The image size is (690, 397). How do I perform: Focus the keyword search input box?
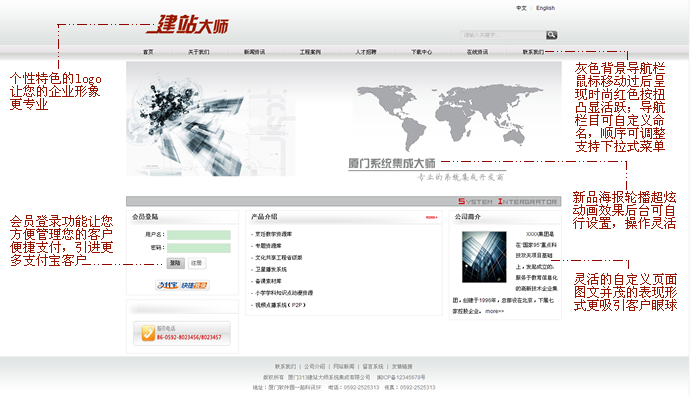pyautogui.click(x=503, y=35)
